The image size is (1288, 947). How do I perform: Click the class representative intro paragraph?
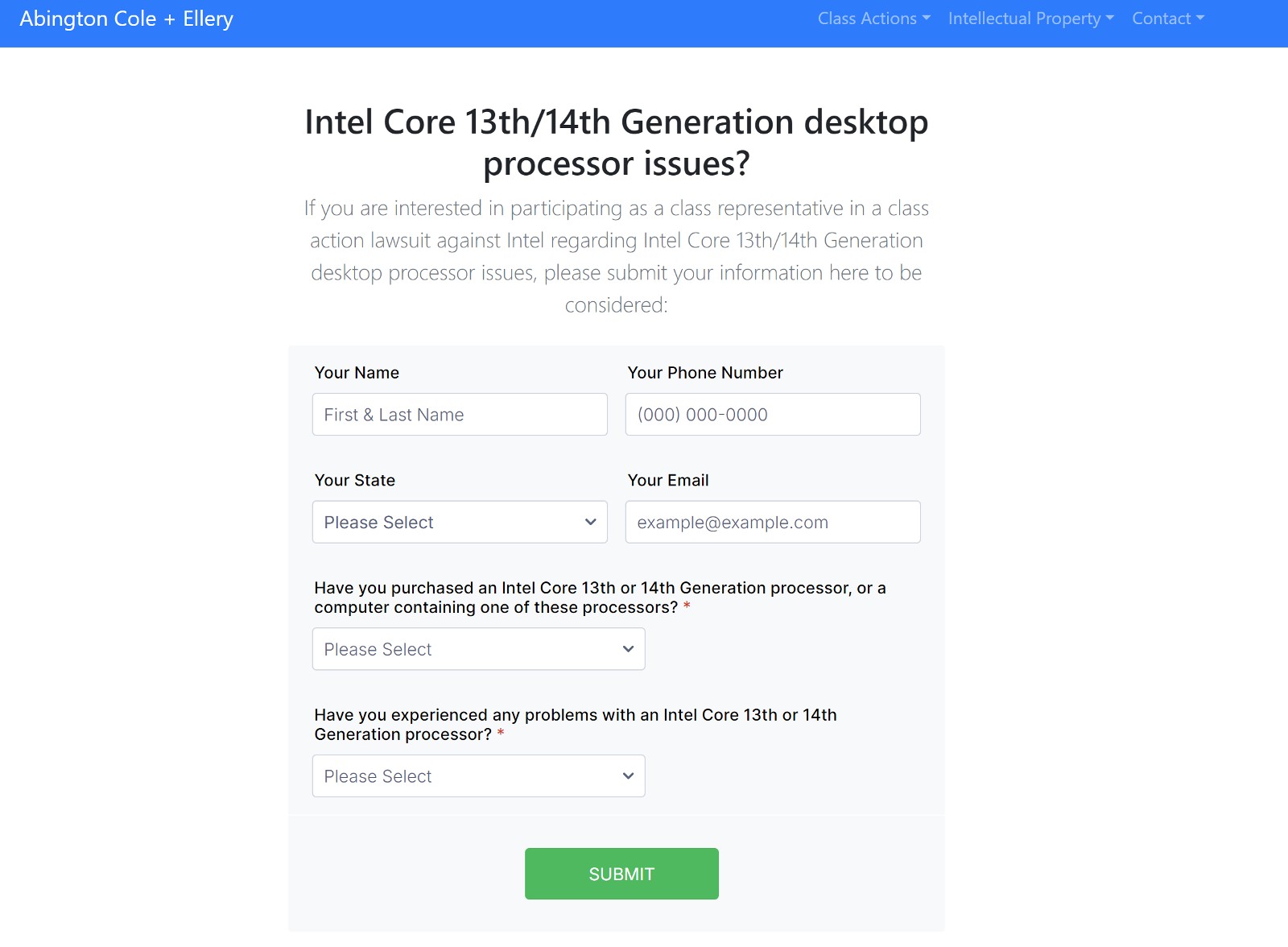pos(617,256)
